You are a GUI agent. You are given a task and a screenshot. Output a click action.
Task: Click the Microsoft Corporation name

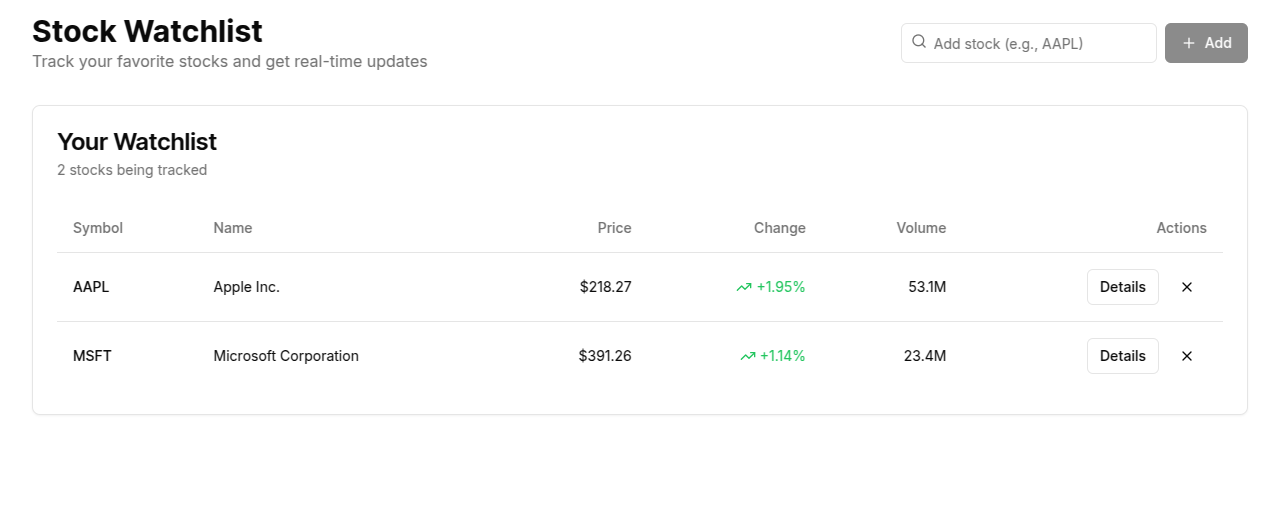pos(286,356)
